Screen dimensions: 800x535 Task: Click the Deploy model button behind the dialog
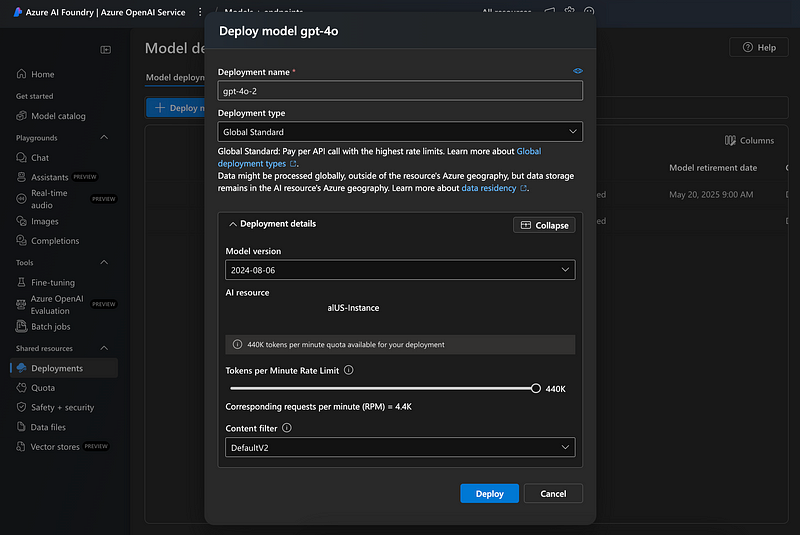pos(176,108)
